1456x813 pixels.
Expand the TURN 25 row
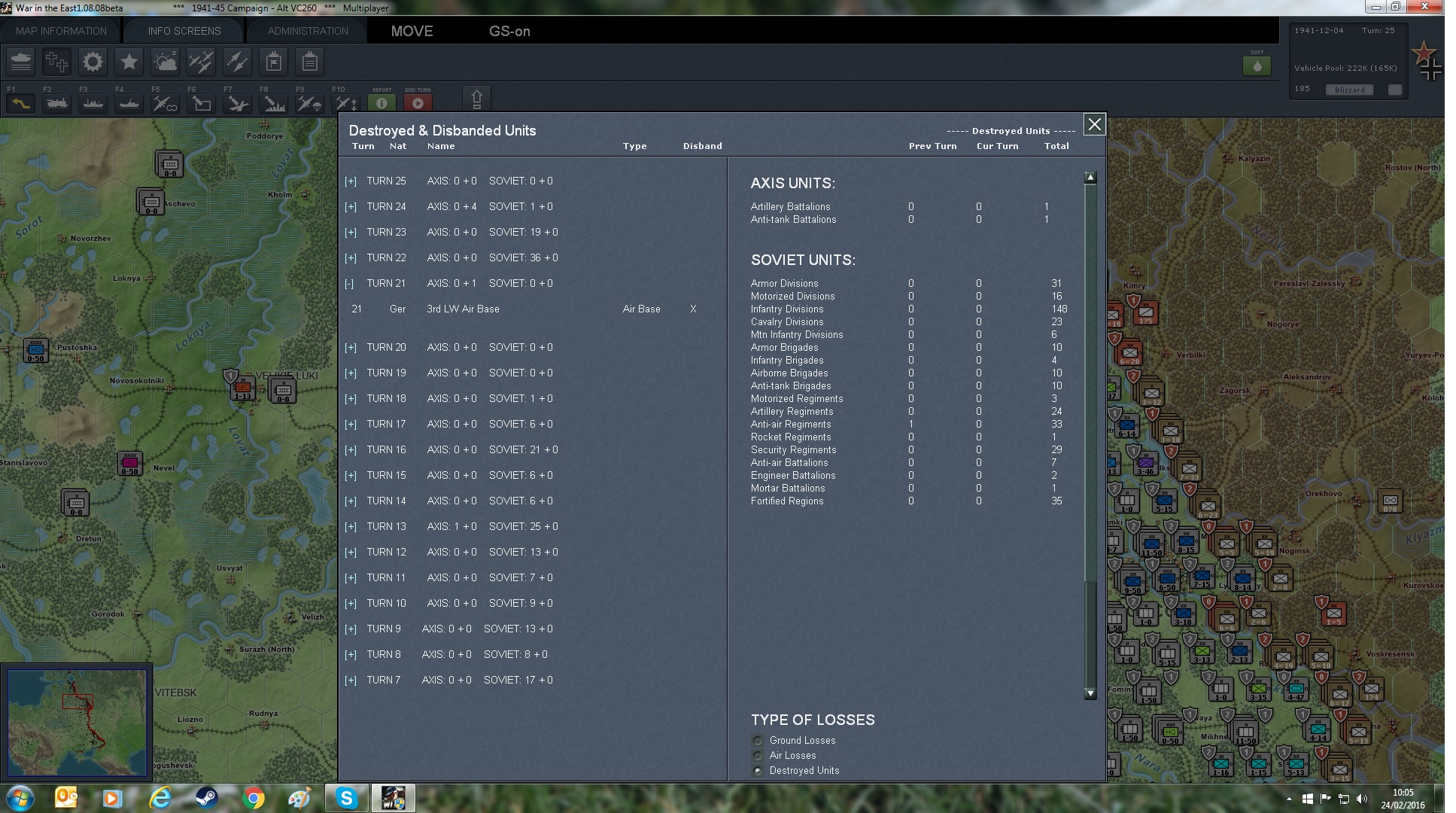(350, 181)
